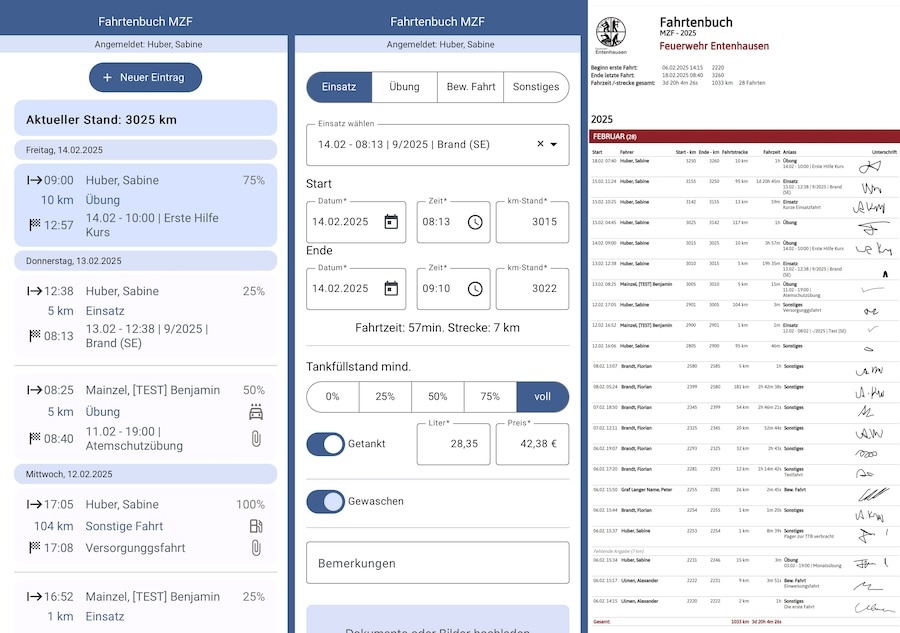
Task: Click the fuel pump icon on Sonstige Fahrt
Action: point(256,526)
